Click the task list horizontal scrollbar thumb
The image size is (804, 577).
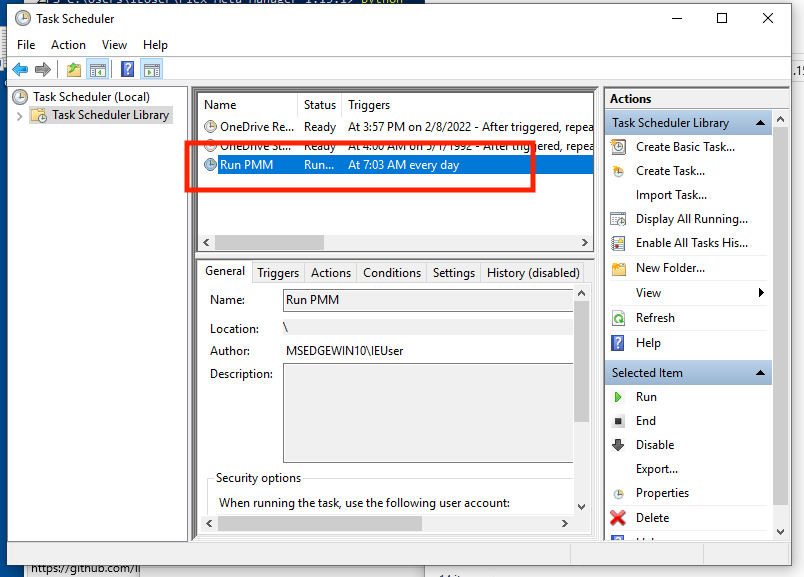coord(269,243)
